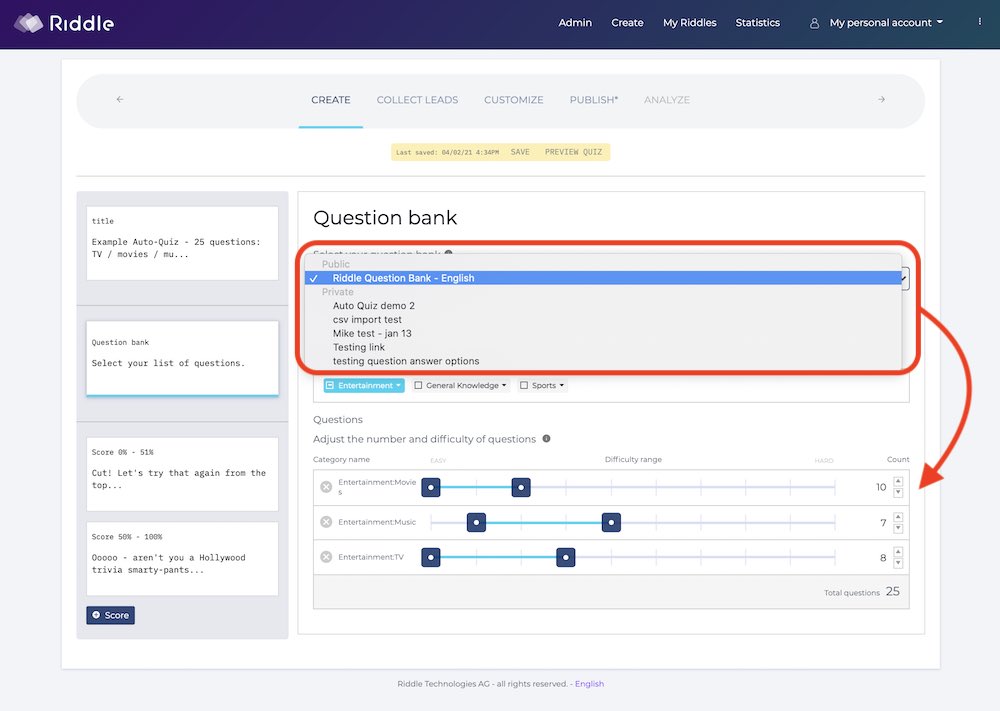Viewport: 1000px width, 711px height.
Task: Click the right arrow step navigation
Action: click(881, 99)
